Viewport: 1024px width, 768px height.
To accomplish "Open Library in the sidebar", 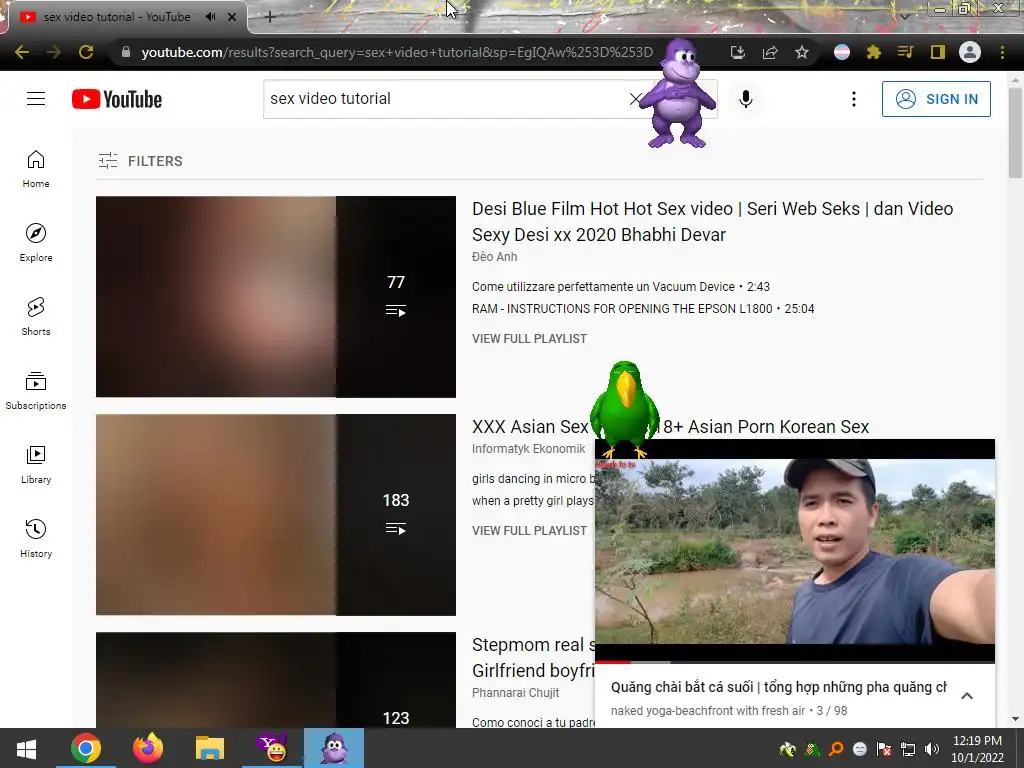I will (36, 464).
